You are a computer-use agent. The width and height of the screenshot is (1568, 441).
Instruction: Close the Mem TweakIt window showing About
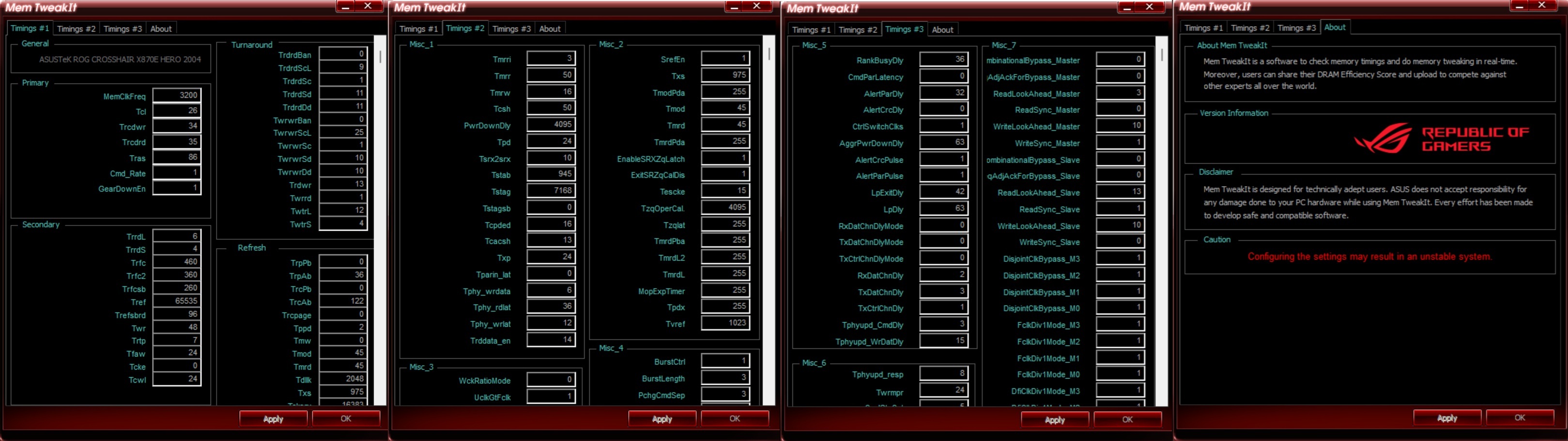tap(1542, 5)
